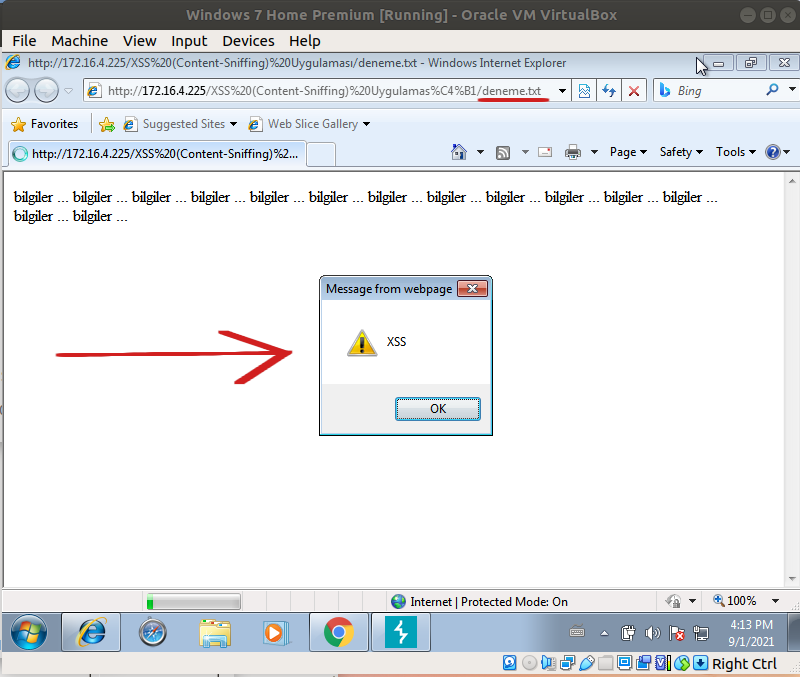Open VirtualBox Machine menu
This screenshot has height=677, width=800.
80,41
